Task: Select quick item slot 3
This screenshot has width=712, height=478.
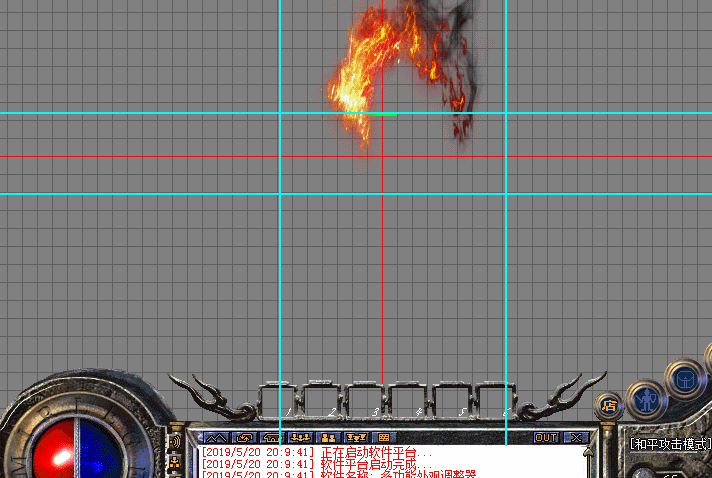Action: pyautogui.click(x=364, y=400)
